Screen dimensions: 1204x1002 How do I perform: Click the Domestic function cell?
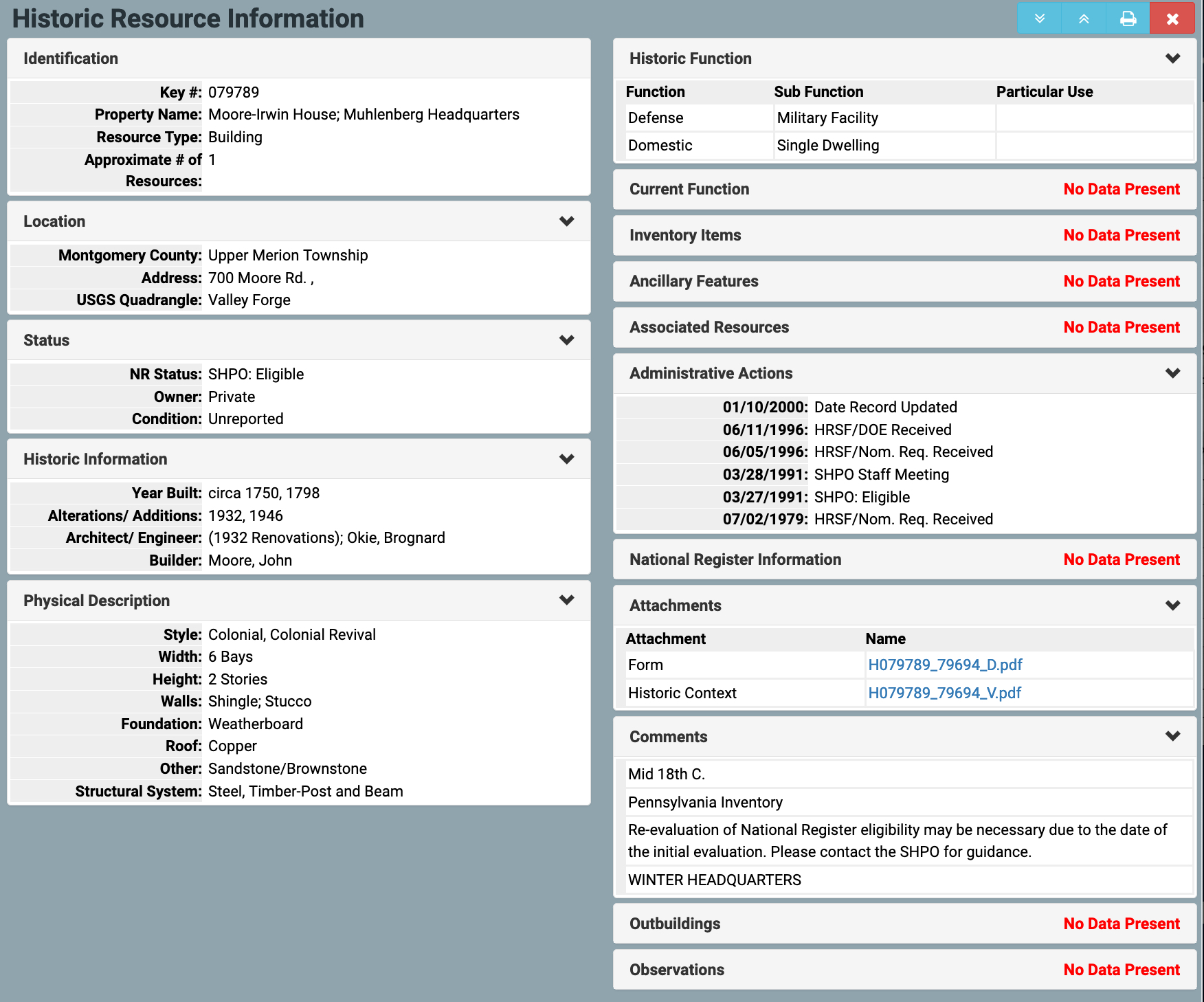pos(700,145)
